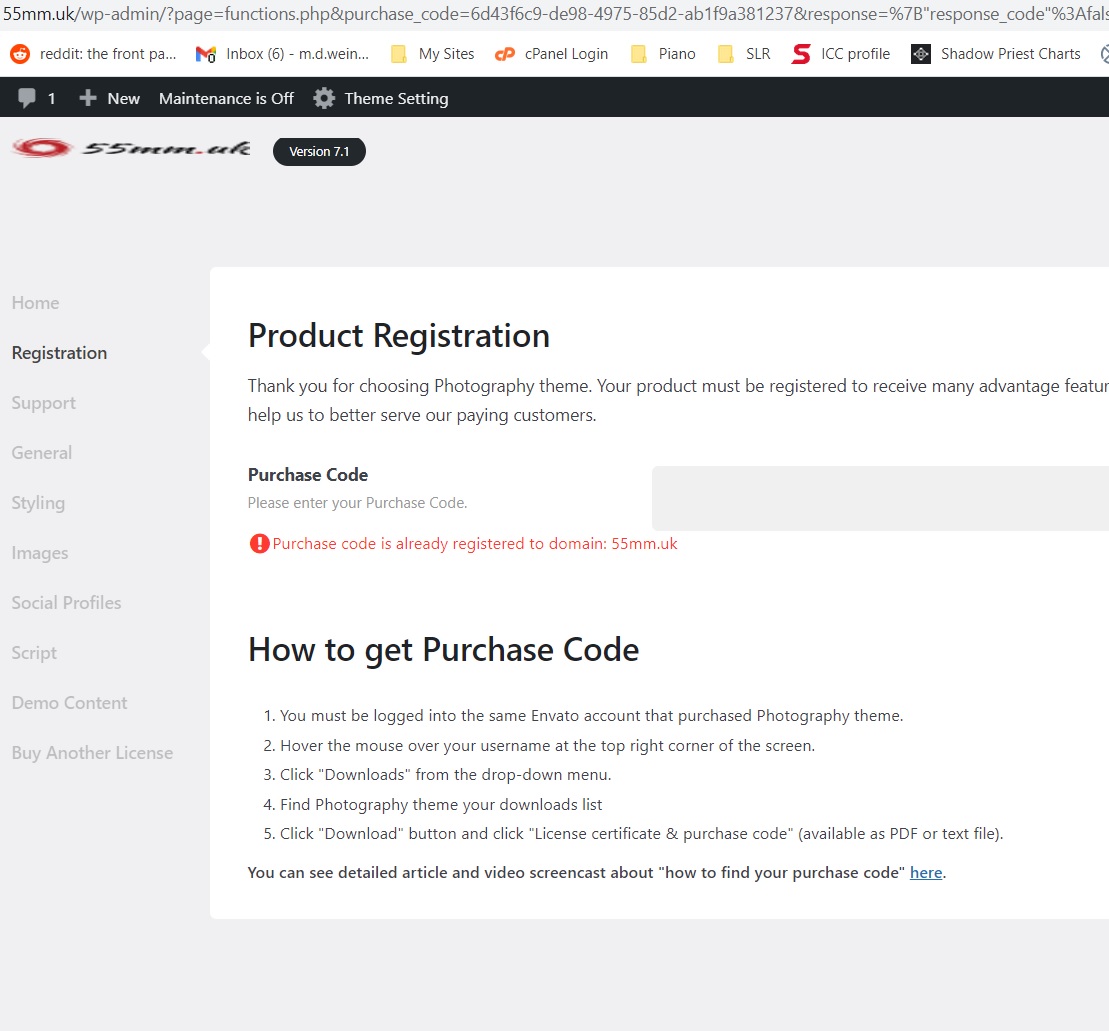Open the My Sites bookmark folder
The image size is (1109, 1031).
(x=432, y=54)
